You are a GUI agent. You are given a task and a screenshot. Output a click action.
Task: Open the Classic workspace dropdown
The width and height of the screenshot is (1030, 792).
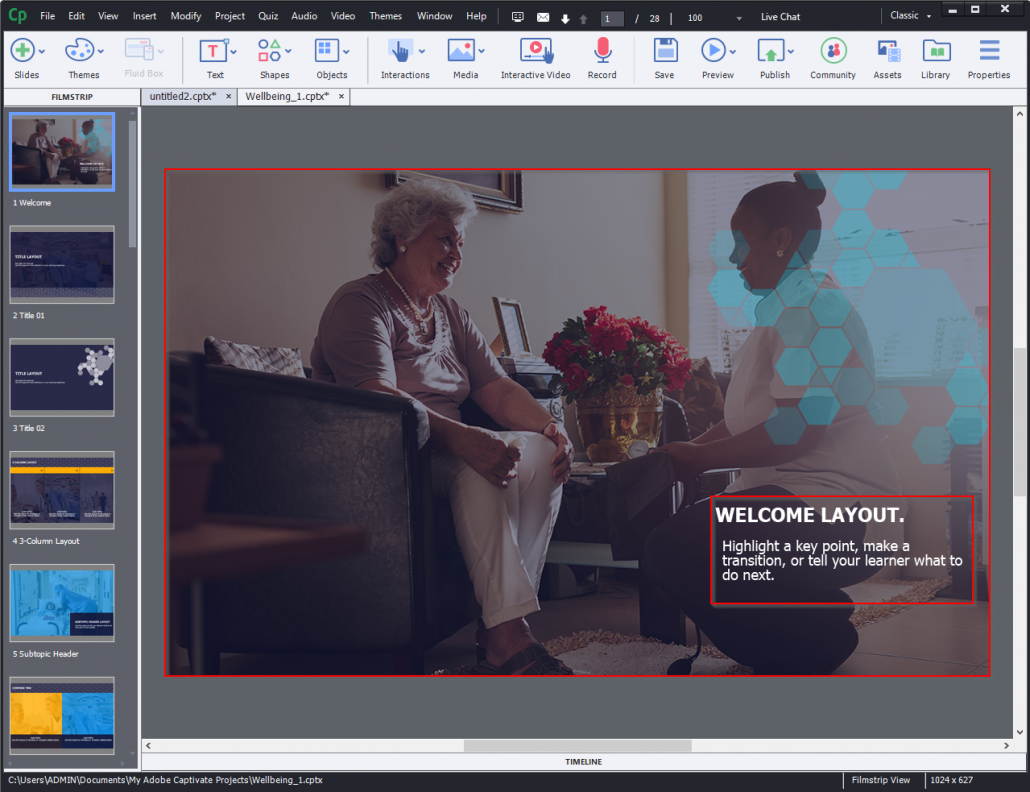click(909, 15)
